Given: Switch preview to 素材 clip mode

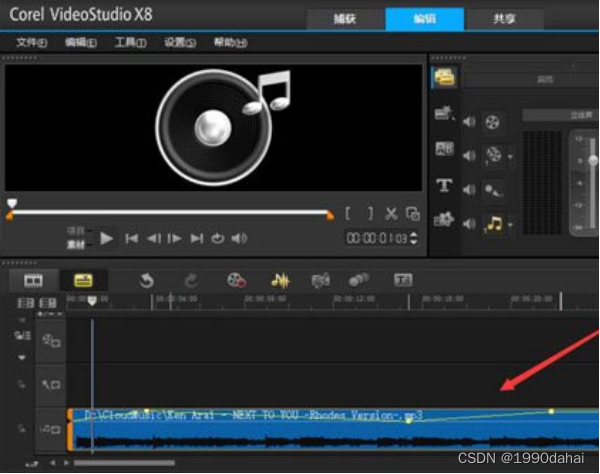Looking at the screenshot, I should click(76, 245).
